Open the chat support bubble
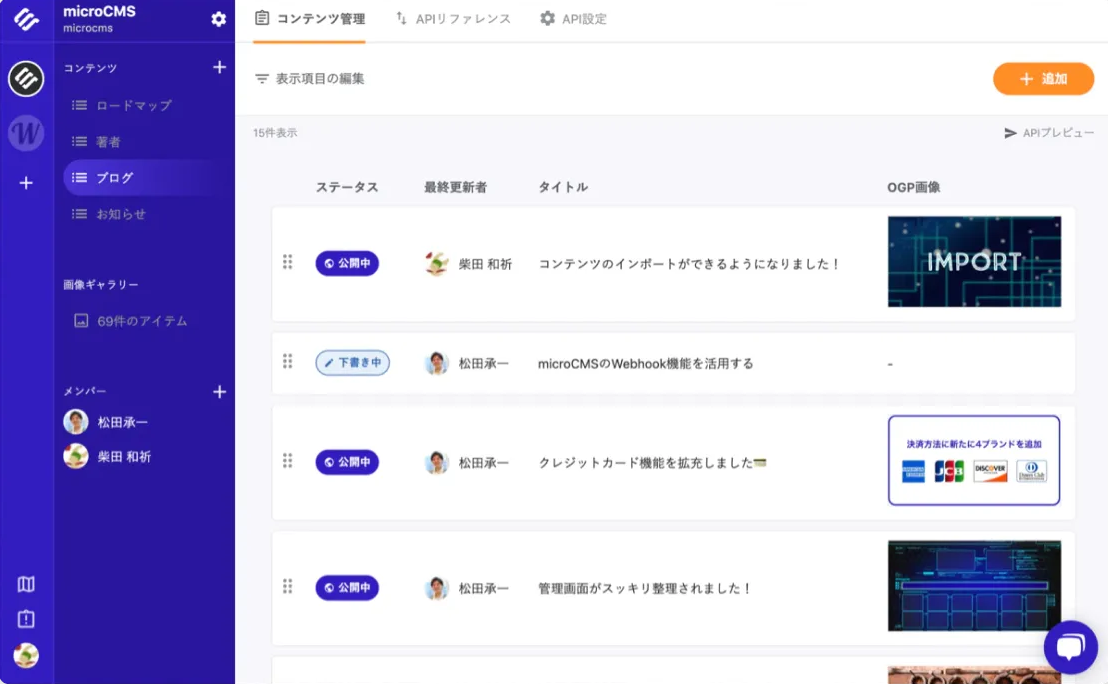 tap(1070, 648)
